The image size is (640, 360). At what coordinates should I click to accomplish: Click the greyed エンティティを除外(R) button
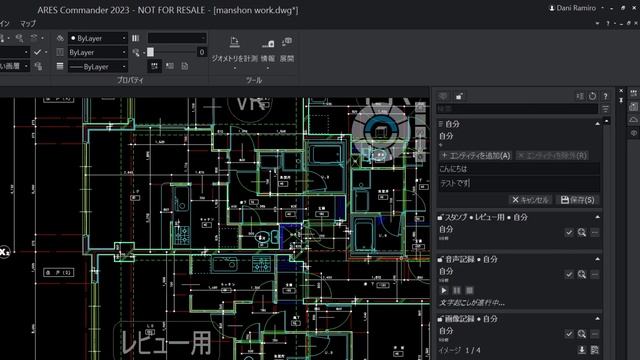pos(552,156)
